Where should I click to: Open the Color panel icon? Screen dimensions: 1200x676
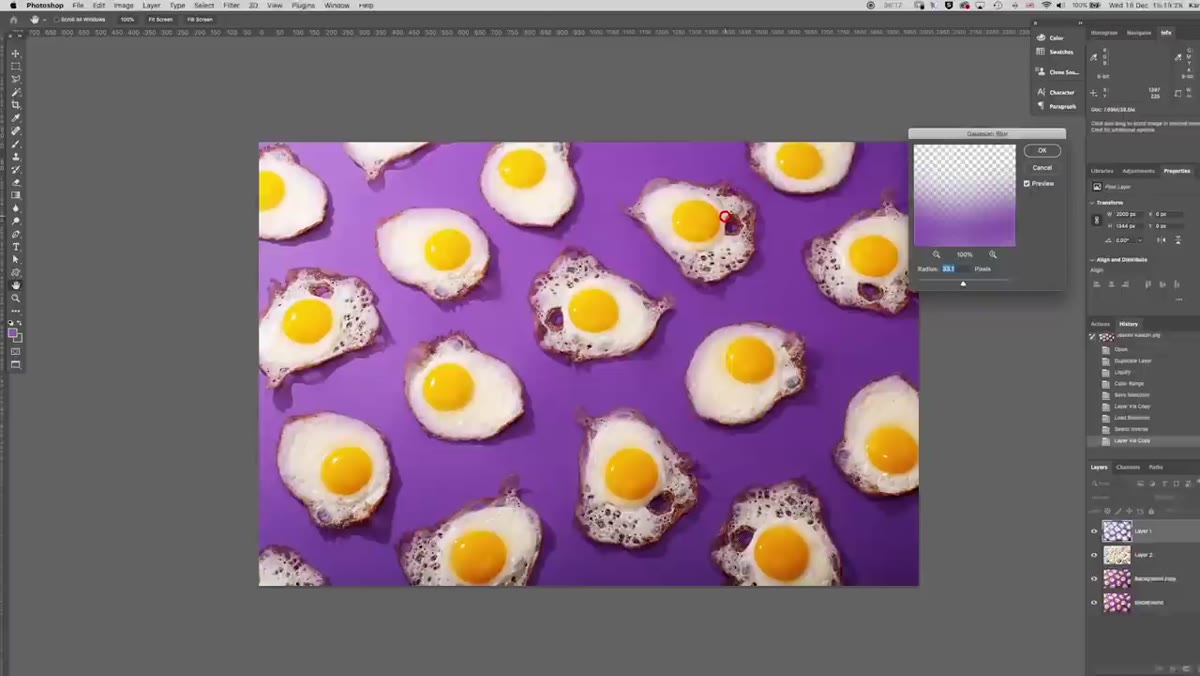click(1041, 38)
